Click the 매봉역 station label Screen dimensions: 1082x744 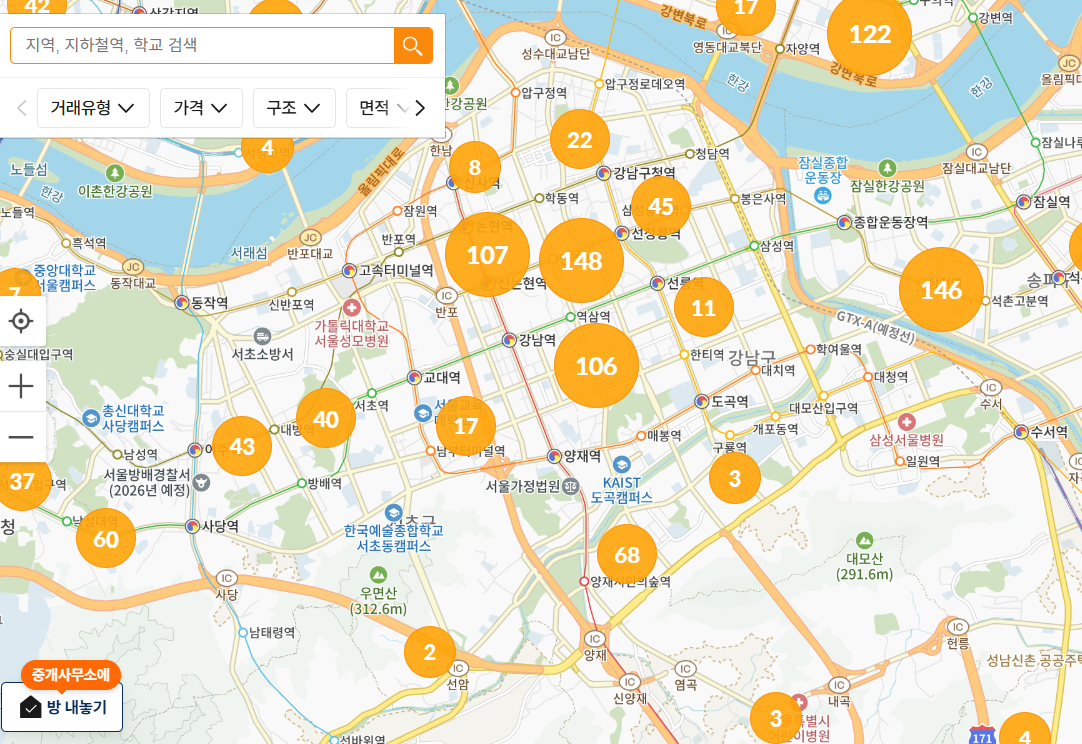click(x=664, y=435)
